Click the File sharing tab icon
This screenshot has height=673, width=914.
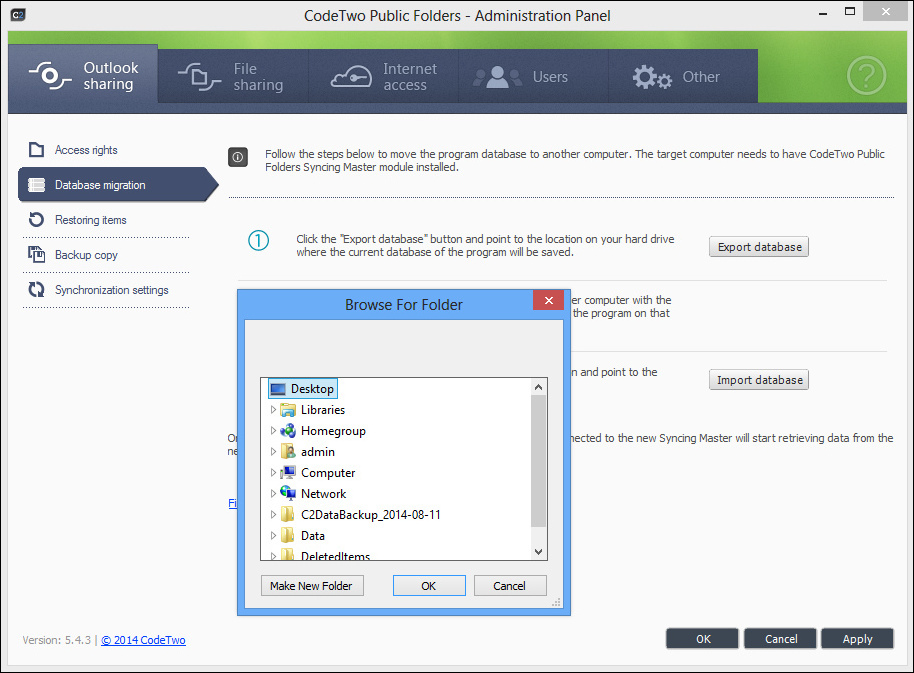199,76
